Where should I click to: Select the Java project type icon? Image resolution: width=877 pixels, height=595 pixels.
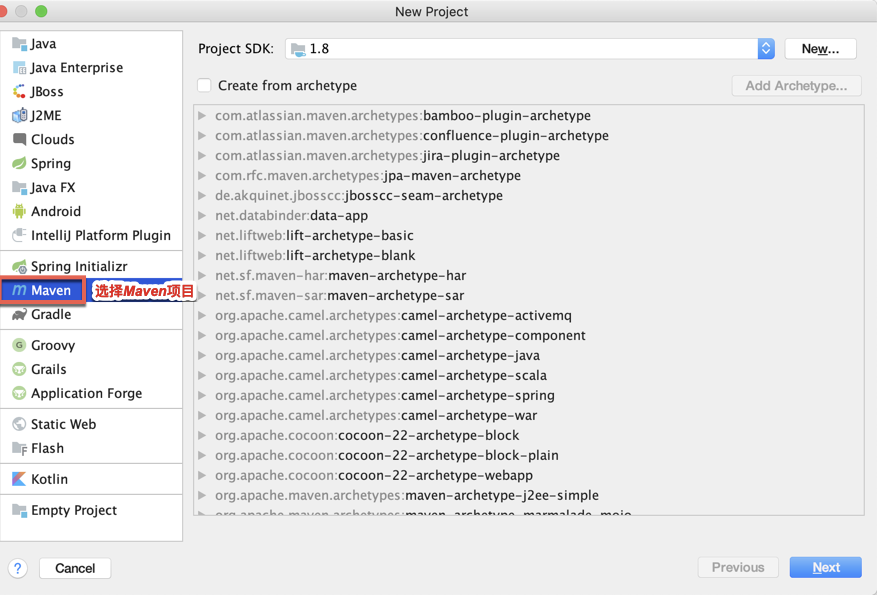[x=19, y=44]
